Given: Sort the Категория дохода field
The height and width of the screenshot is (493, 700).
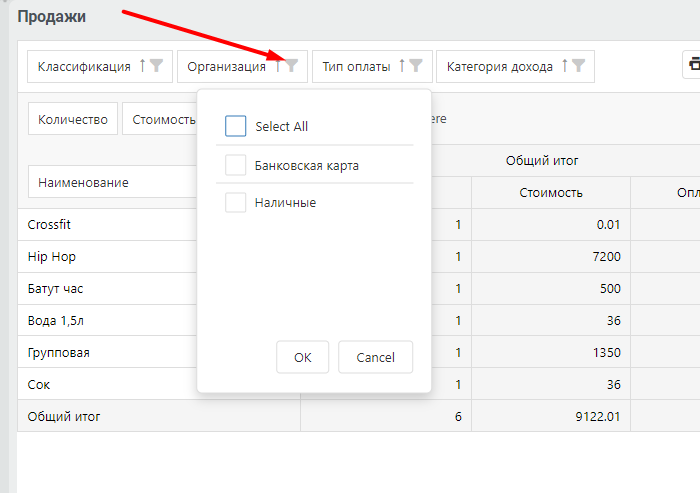Looking at the screenshot, I should tap(565, 66).
